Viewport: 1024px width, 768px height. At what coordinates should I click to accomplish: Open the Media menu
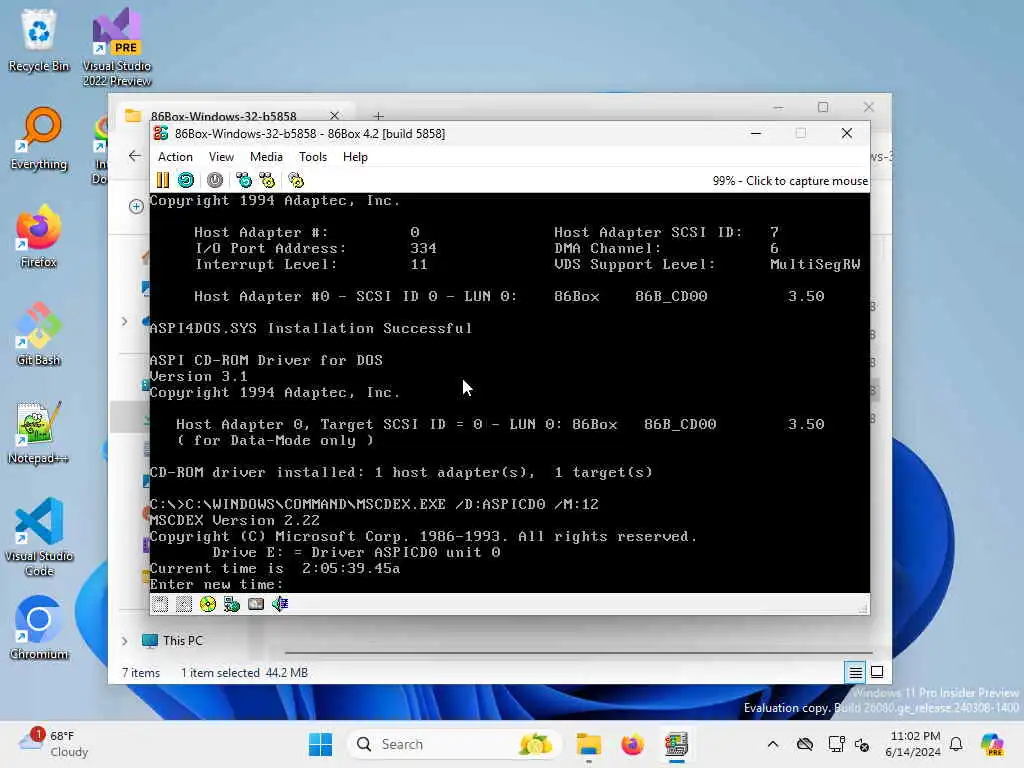pos(266,157)
